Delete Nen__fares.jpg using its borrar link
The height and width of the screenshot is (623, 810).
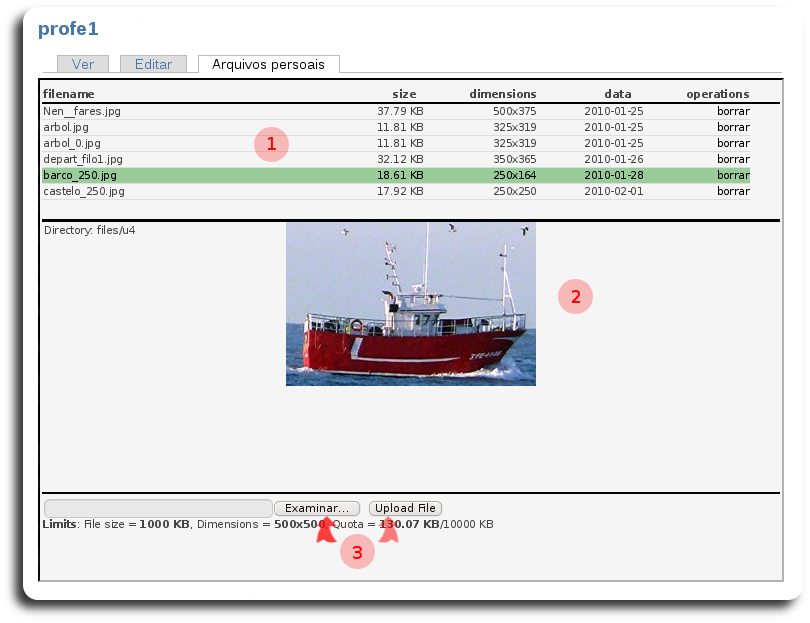(732, 111)
